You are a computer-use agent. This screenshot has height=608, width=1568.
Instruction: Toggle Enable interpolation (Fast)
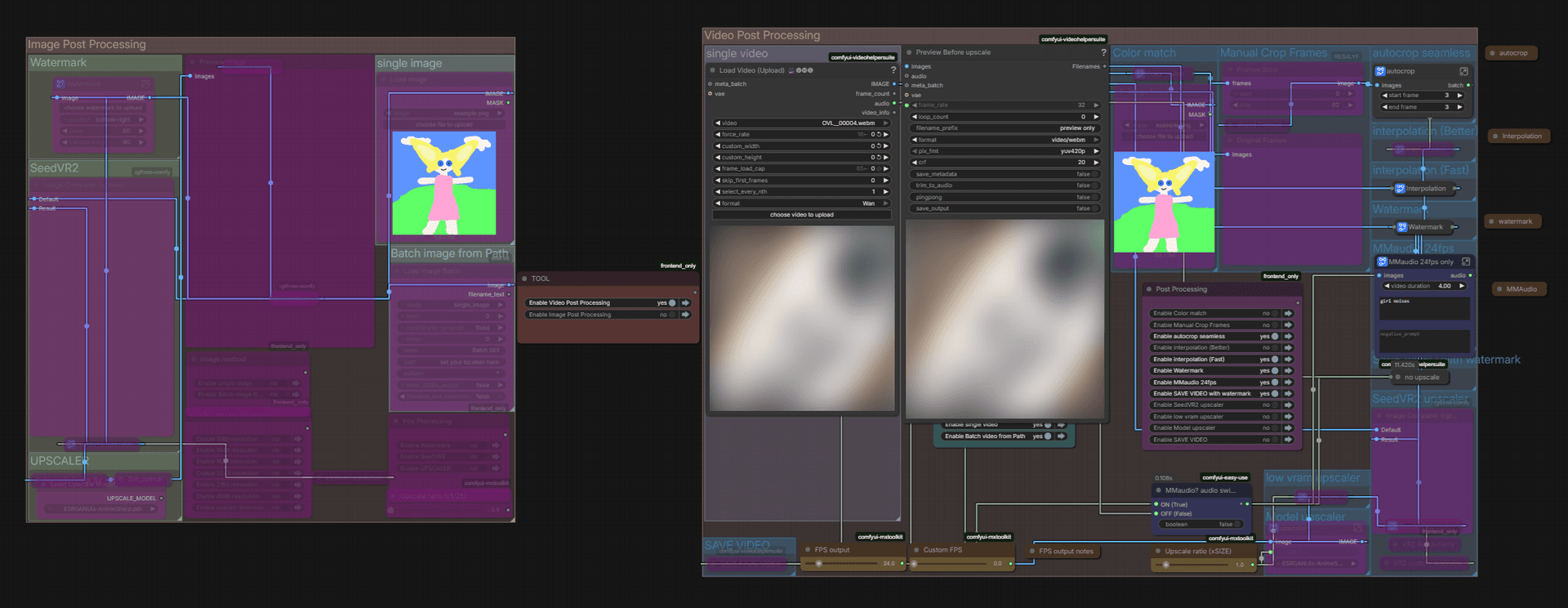1275,360
